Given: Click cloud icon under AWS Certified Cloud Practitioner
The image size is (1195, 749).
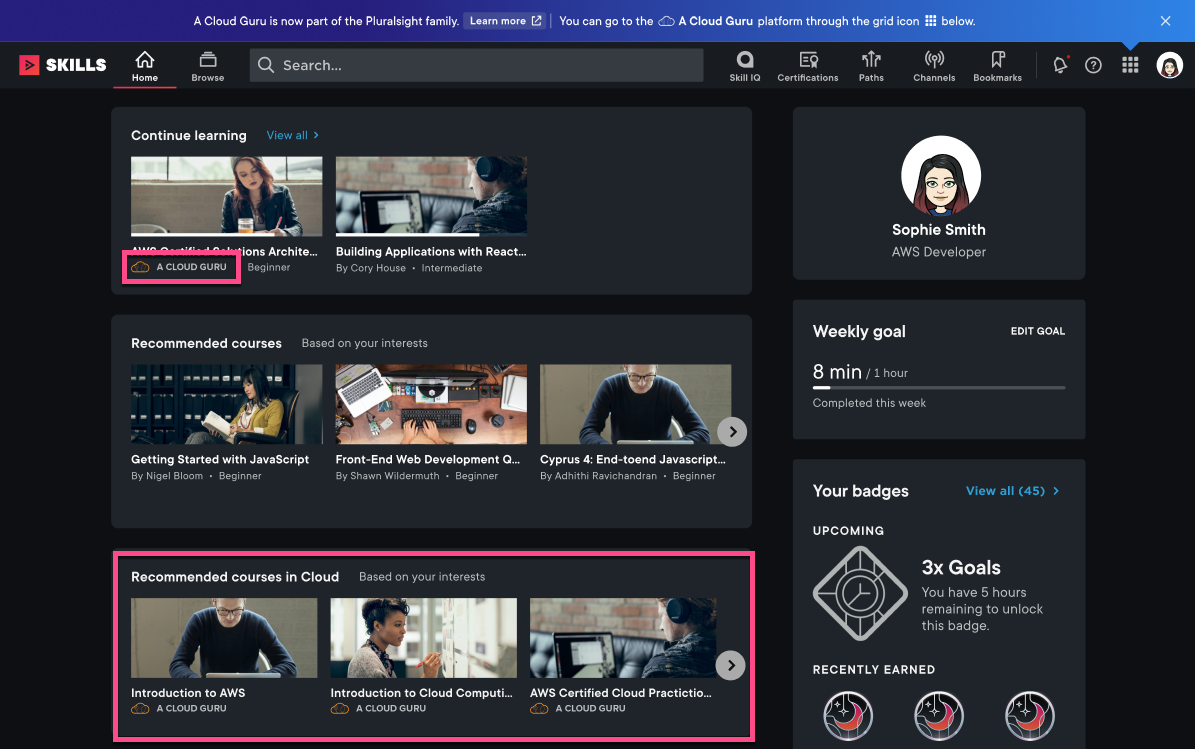Looking at the screenshot, I should click(540, 709).
